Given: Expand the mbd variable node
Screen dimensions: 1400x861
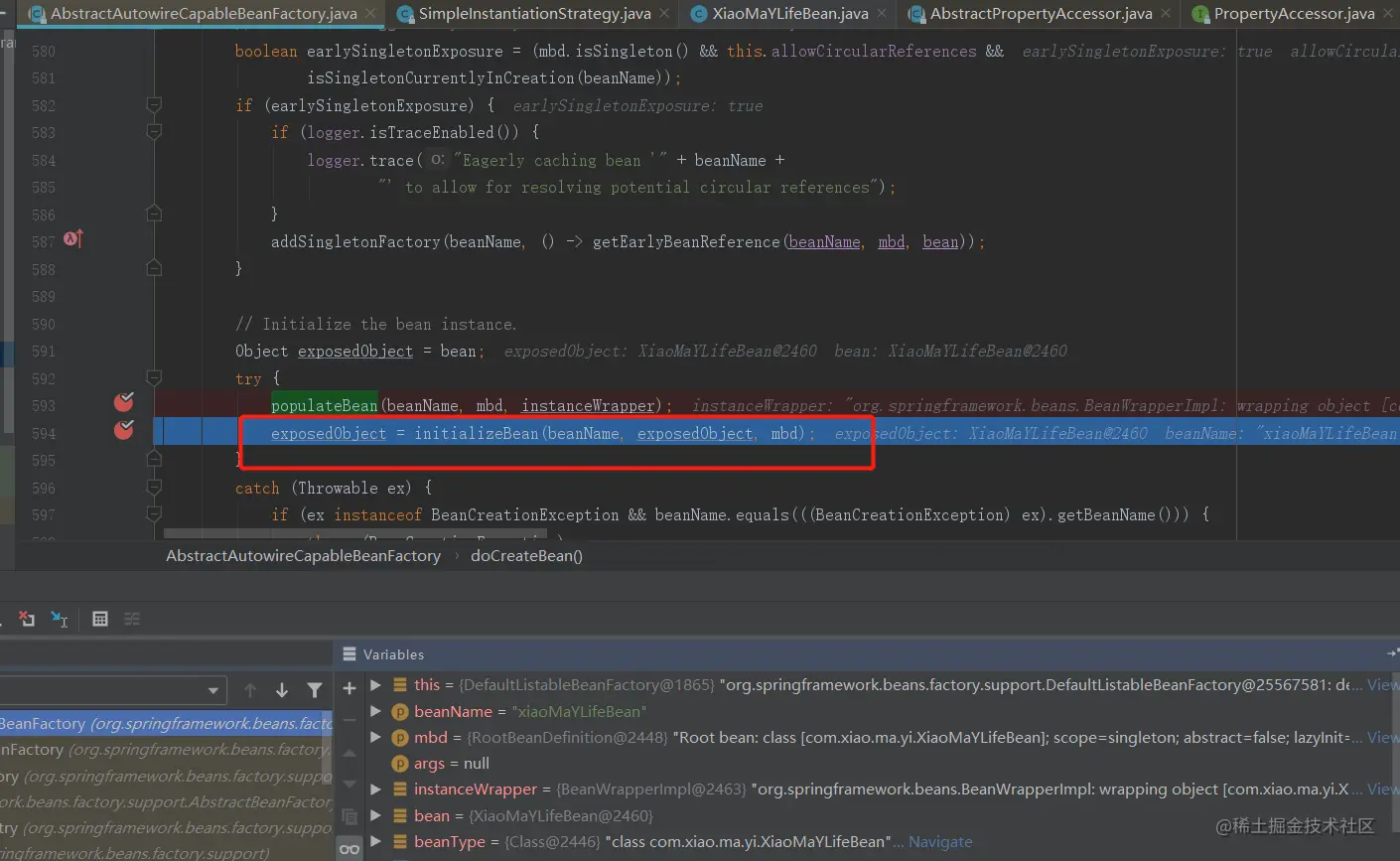Looking at the screenshot, I should tap(375, 738).
